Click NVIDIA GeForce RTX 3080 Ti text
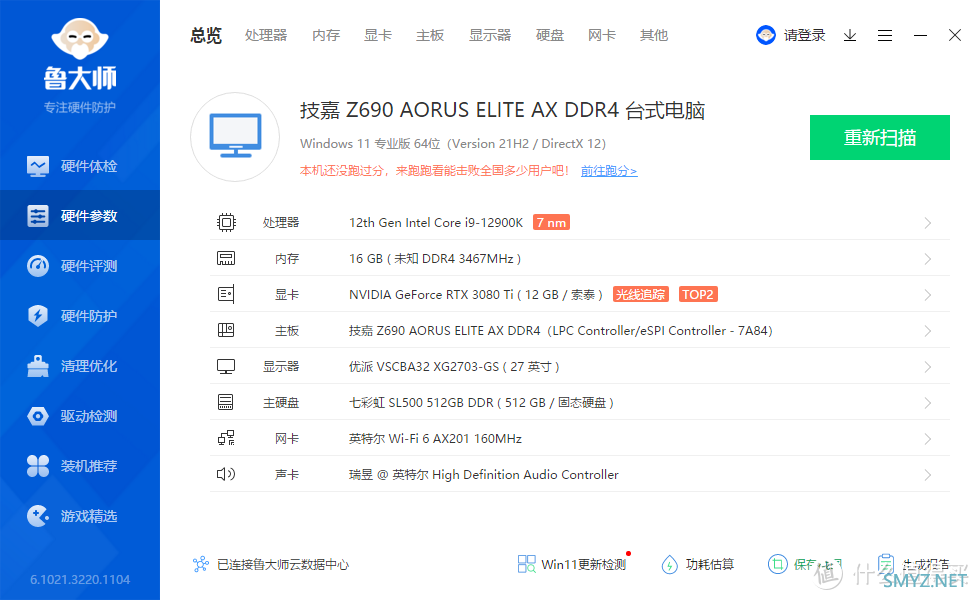Screen dimensions: 980x600 pyautogui.click(x=476, y=294)
